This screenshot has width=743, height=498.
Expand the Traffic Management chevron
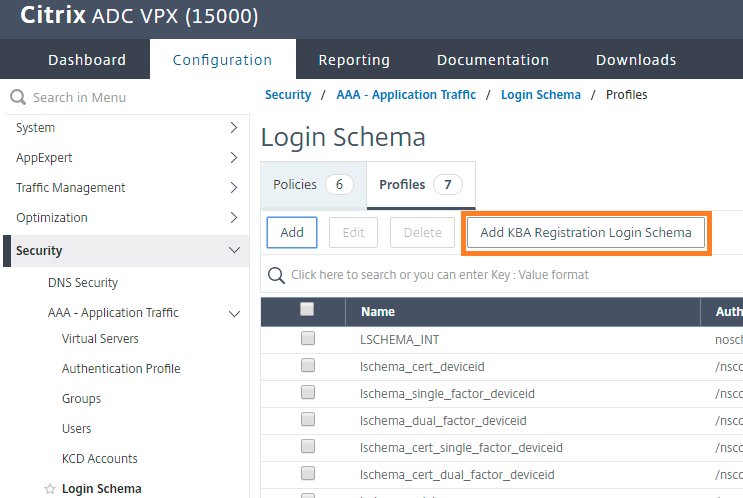coord(234,188)
